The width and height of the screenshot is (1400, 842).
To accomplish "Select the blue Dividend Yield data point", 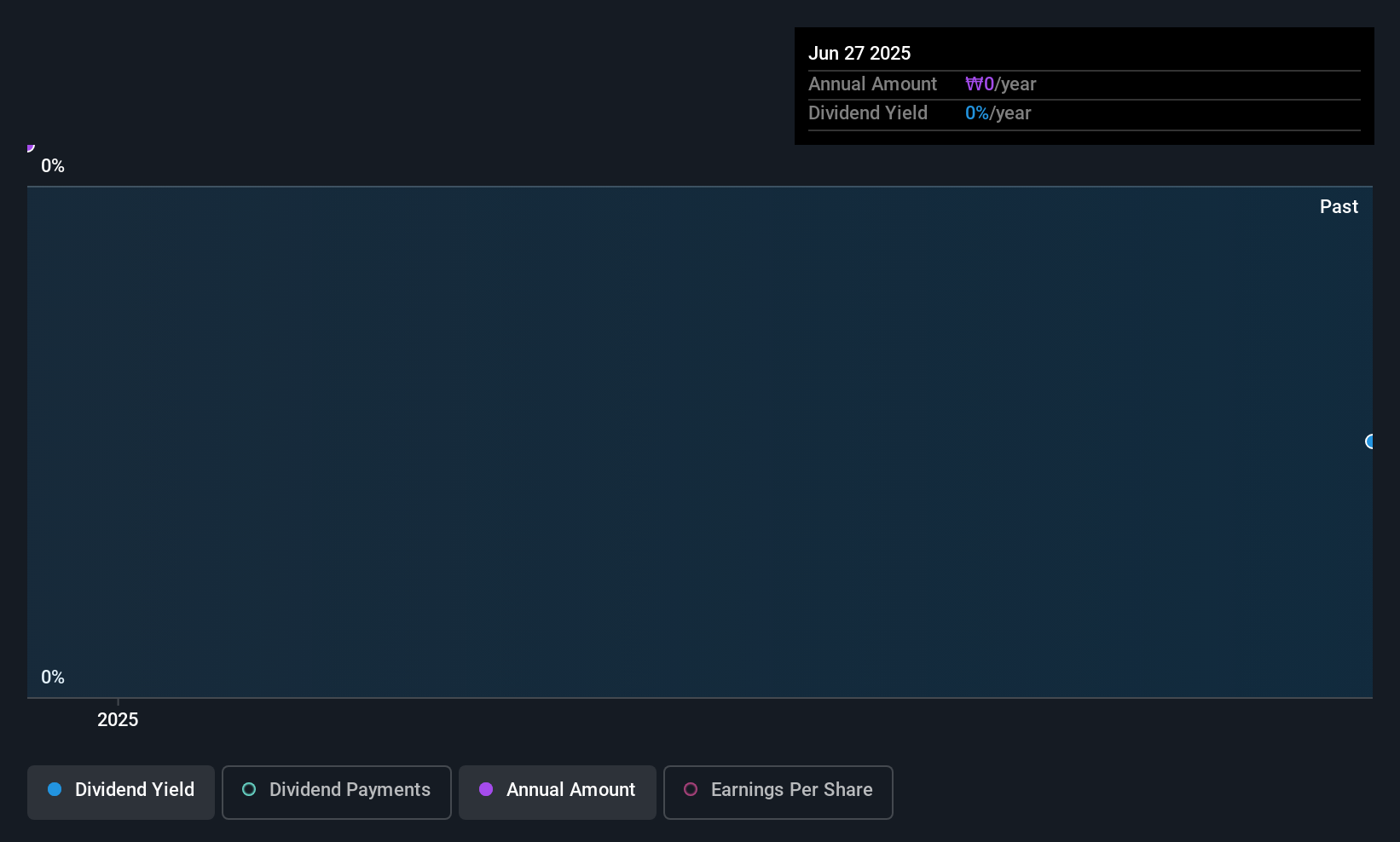I will [x=1370, y=441].
